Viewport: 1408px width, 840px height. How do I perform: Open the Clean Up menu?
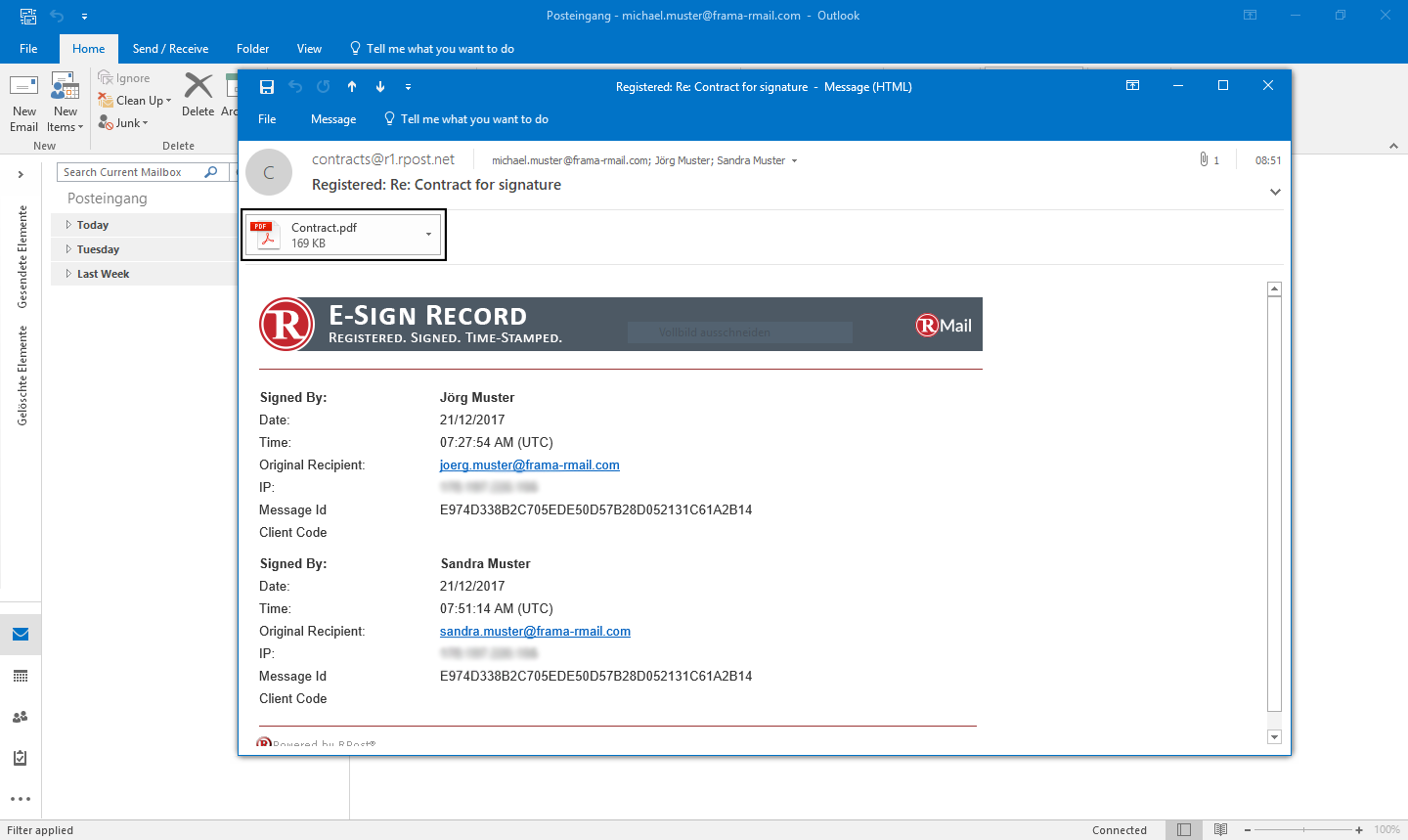point(135,101)
